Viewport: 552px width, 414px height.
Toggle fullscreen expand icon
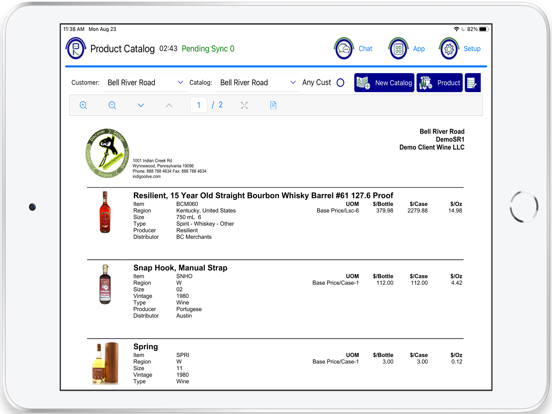[244, 105]
